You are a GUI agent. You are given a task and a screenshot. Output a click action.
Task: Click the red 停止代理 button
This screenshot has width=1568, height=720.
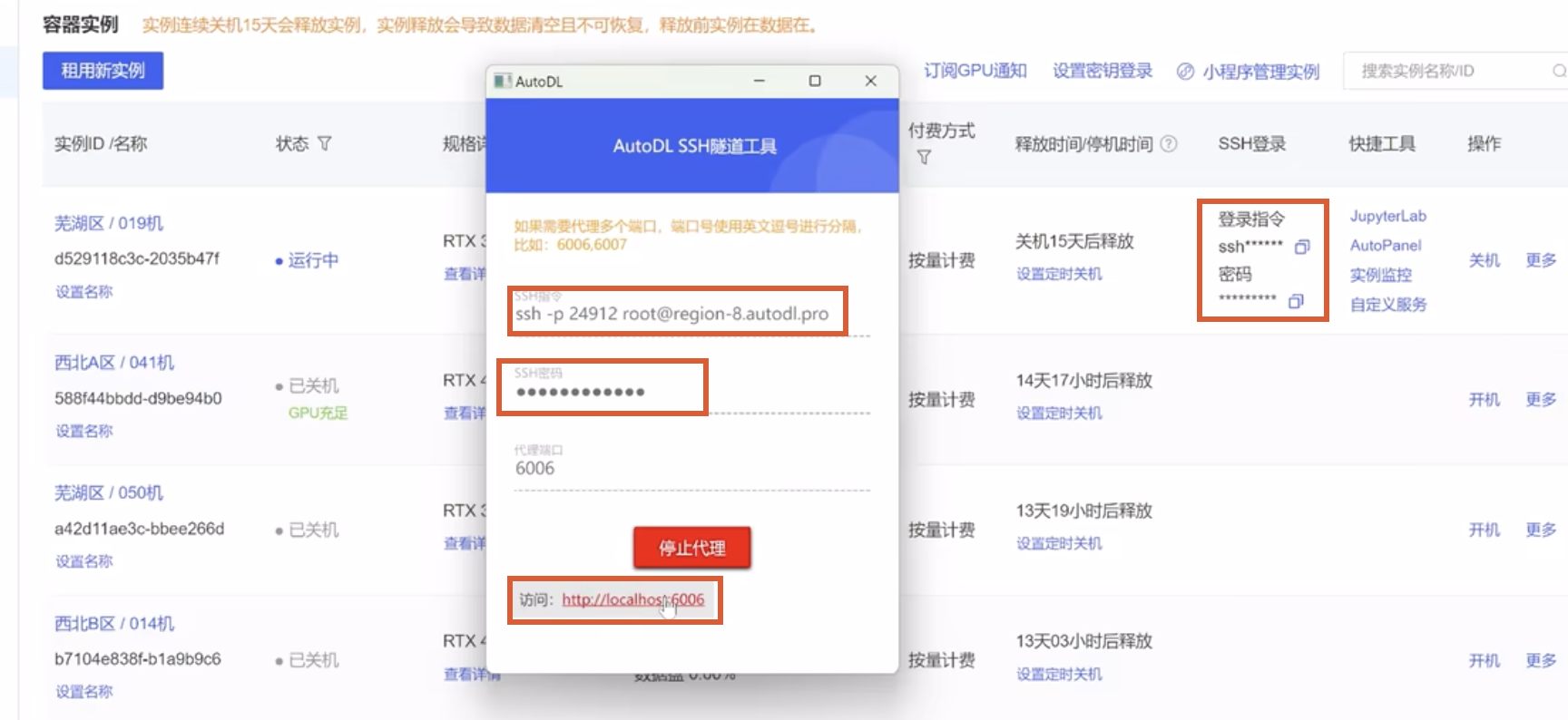point(691,548)
